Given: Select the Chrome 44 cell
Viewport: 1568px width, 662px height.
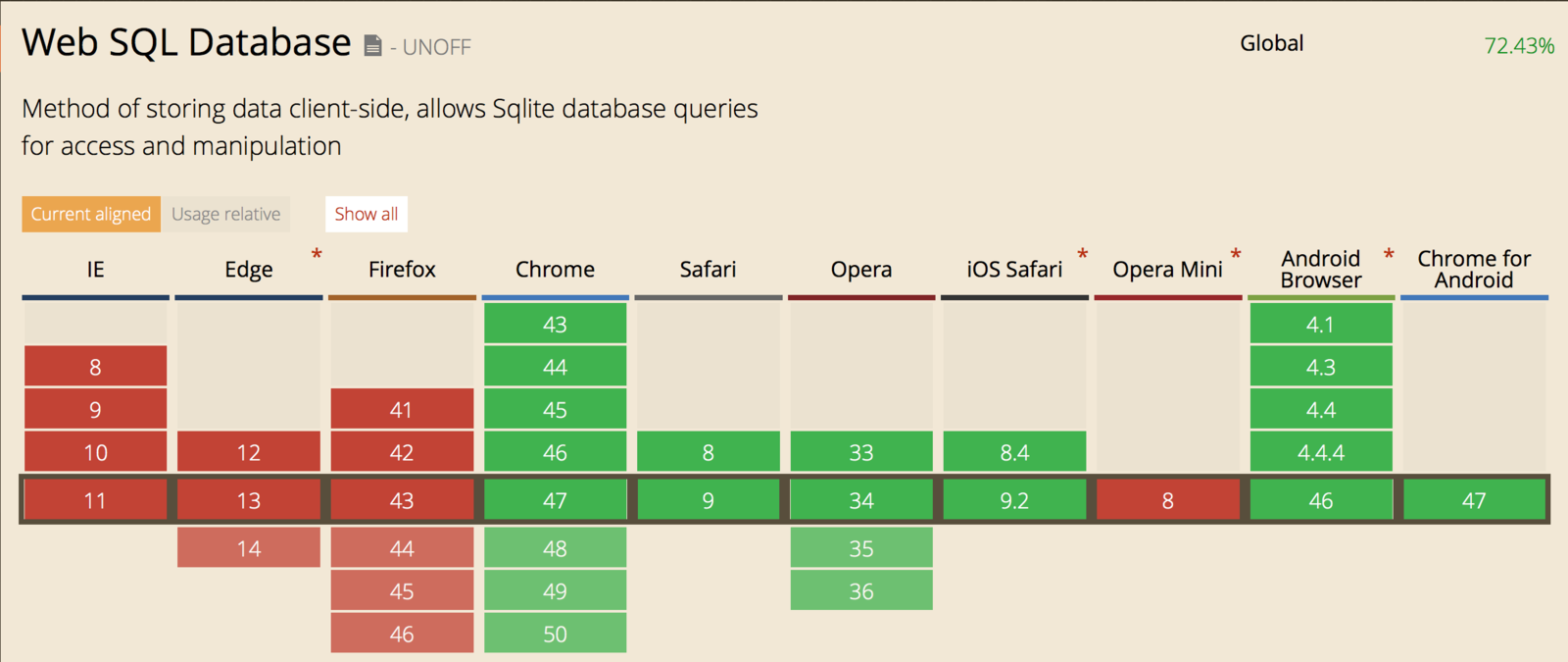Looking at the screenshot, I should pyautogui.click(x=555, y=367).
